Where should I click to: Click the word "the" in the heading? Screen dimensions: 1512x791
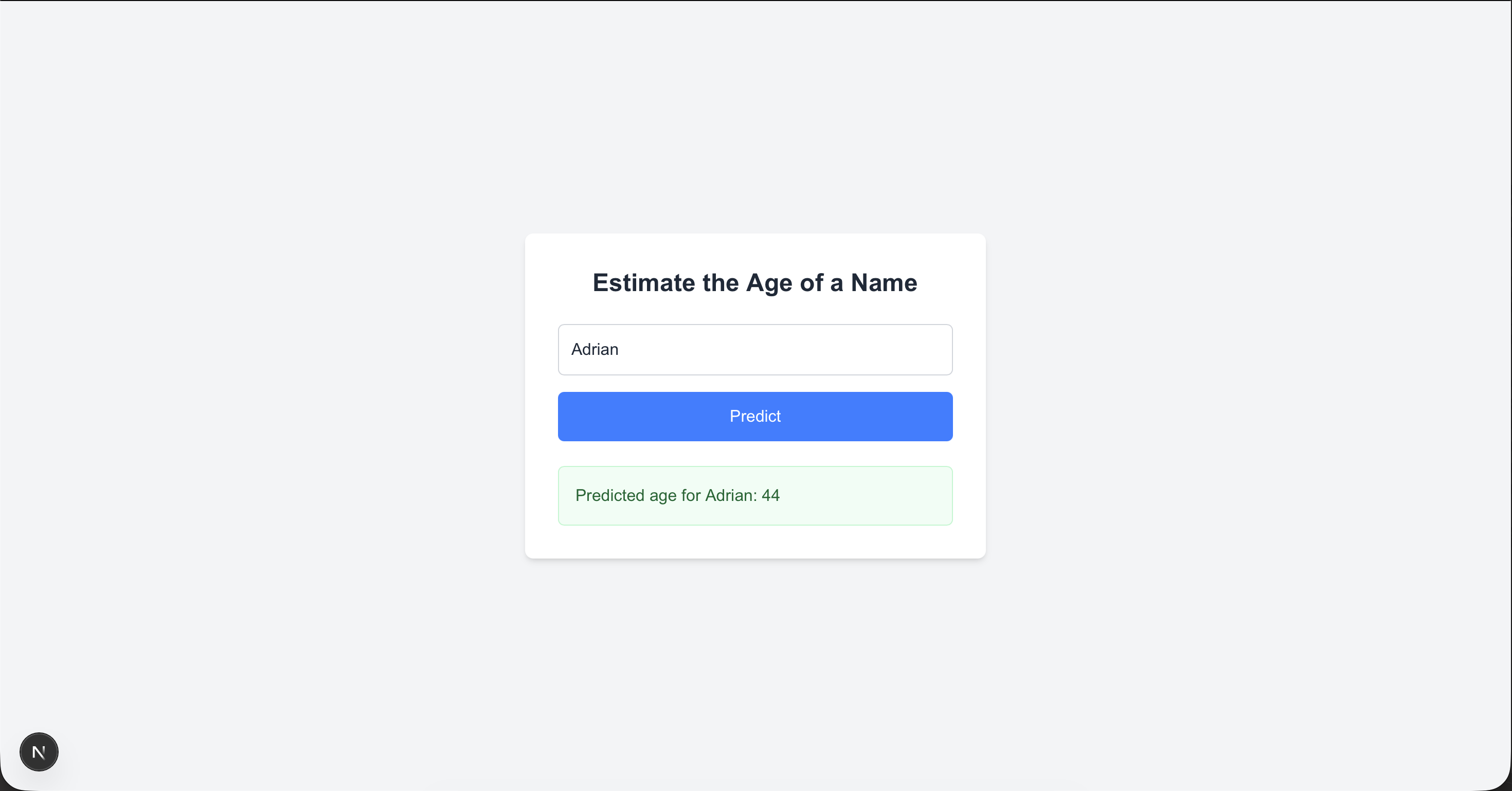[721, 283]
